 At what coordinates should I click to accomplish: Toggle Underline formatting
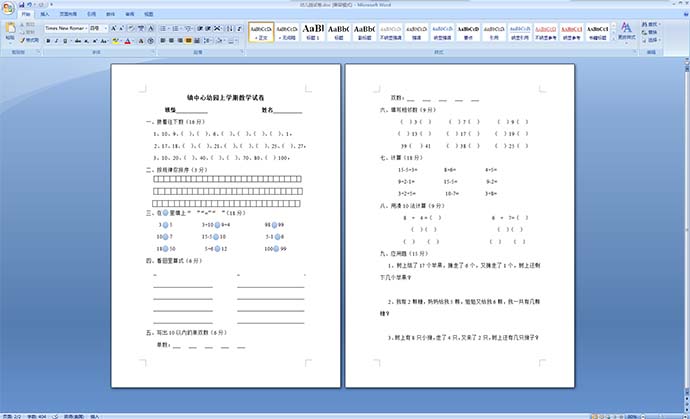click(65, 41)
